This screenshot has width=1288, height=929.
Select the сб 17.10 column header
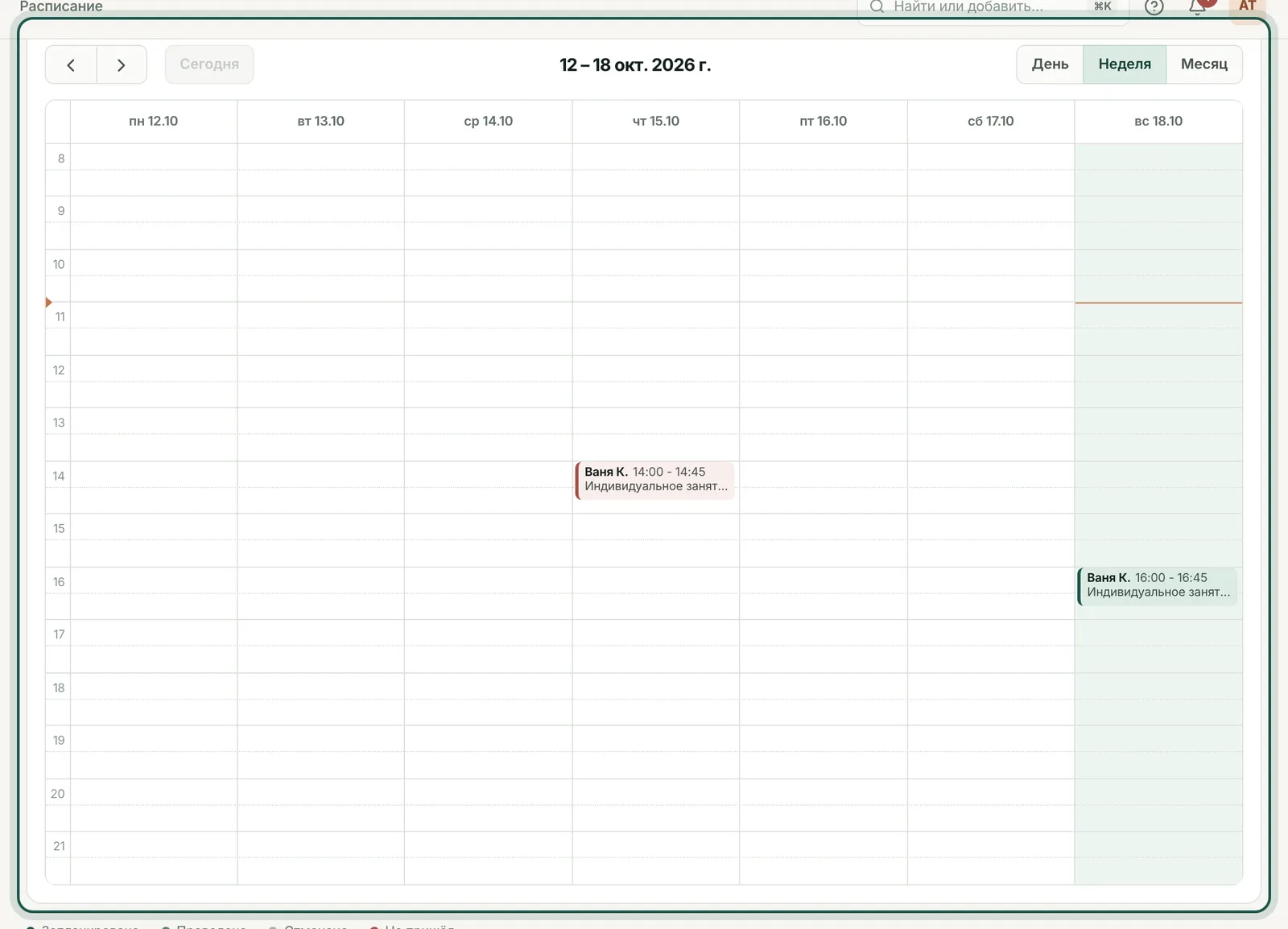pos(991,122)
